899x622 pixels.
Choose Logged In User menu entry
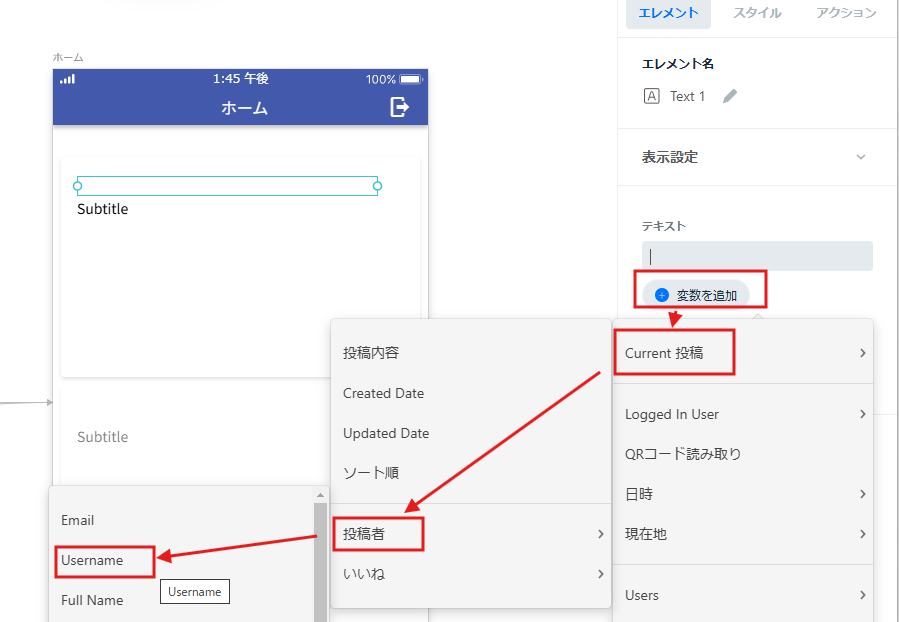tap(742, 414)
